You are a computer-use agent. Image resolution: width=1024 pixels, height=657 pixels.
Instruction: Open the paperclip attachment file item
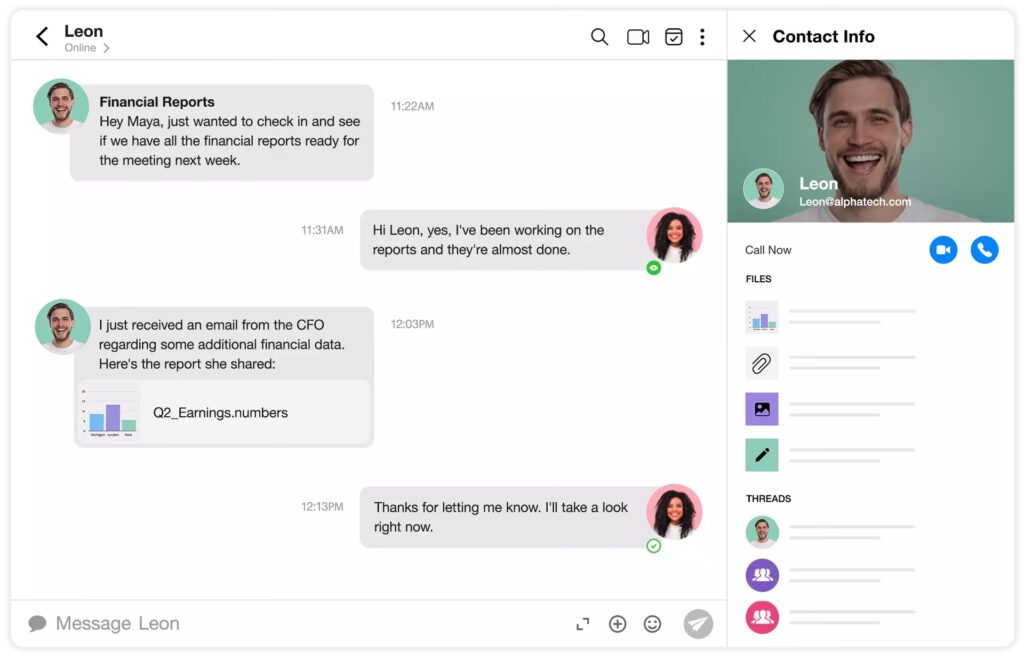762,363
